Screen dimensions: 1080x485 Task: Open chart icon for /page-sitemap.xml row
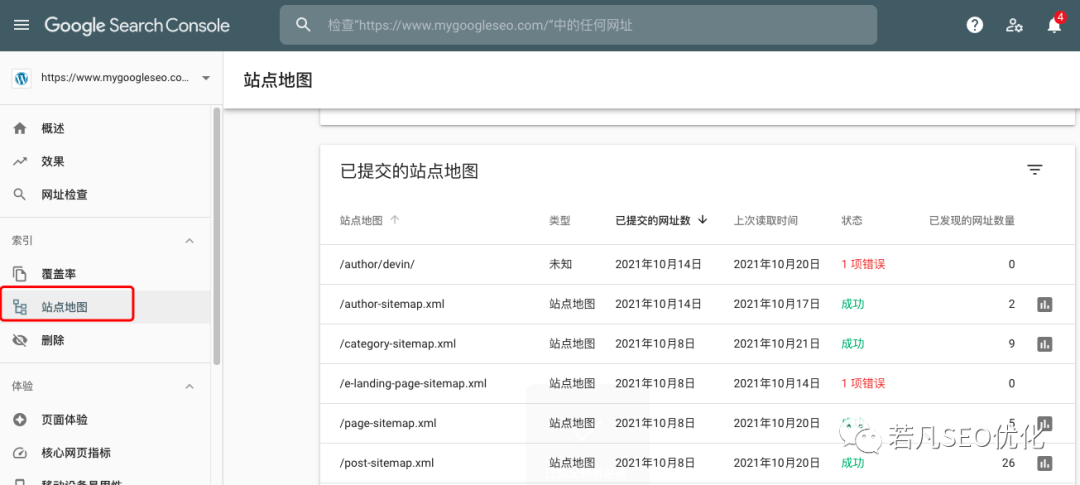coord(1045,423)
